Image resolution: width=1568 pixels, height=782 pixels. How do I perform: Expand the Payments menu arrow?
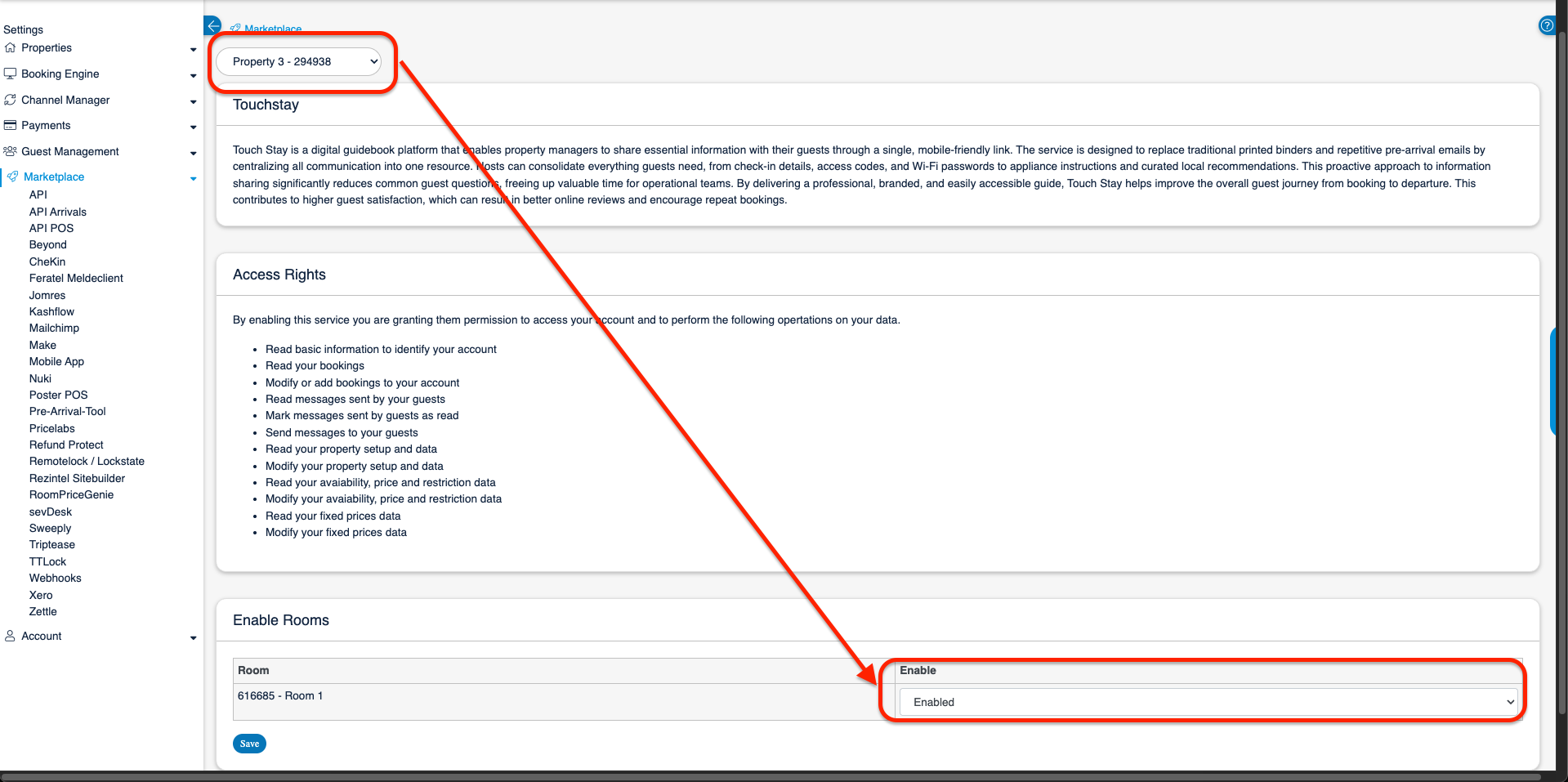pos(194,127)
